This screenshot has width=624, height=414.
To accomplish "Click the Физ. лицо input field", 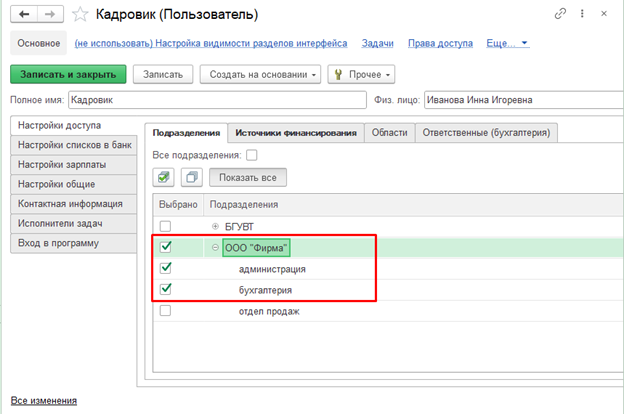I will click(x=524, y=100).
